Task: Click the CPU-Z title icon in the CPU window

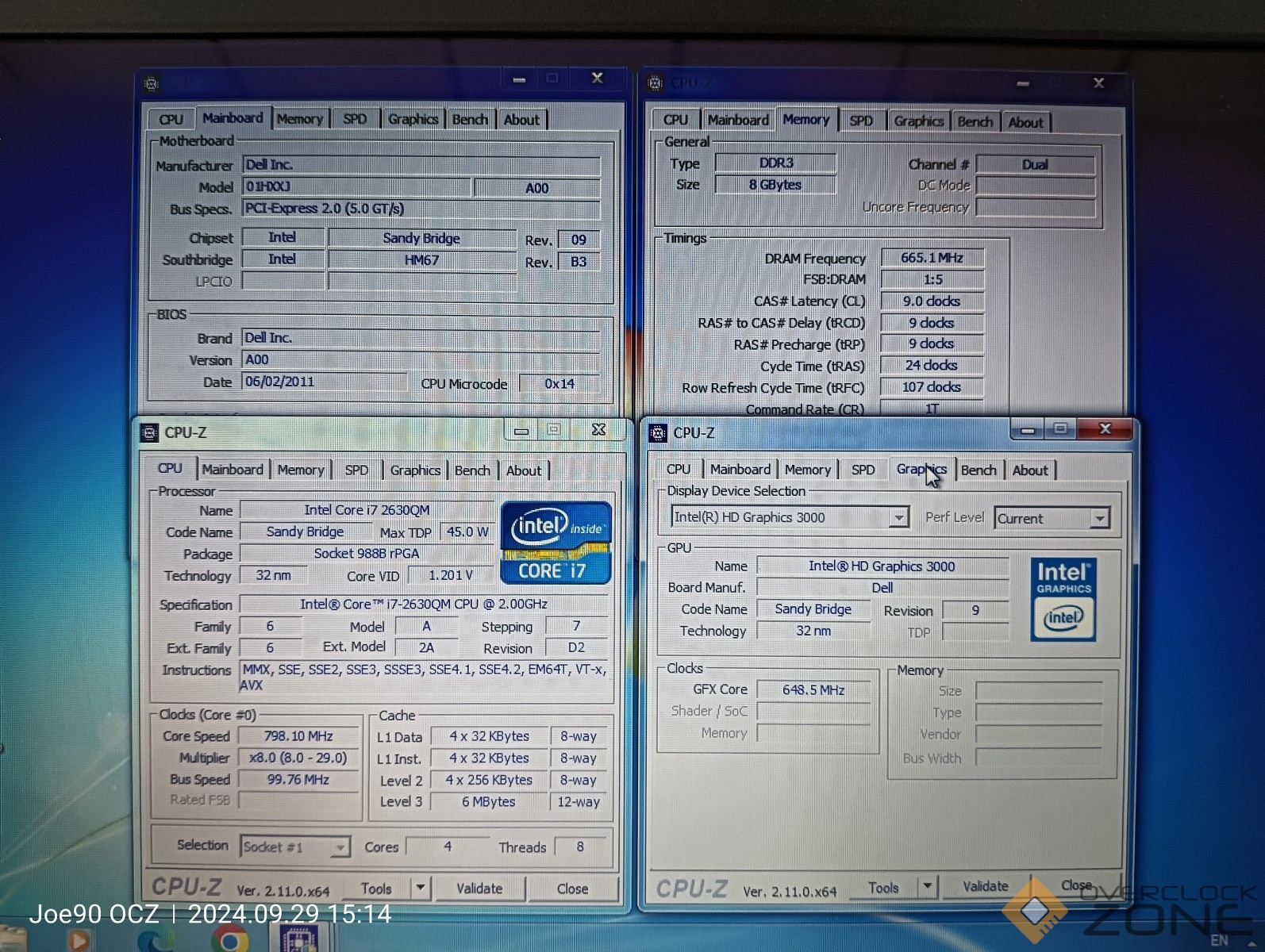Action: (149, 432)
